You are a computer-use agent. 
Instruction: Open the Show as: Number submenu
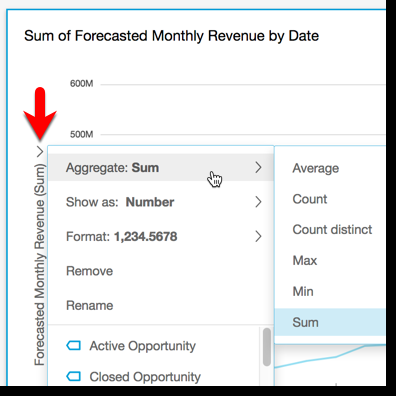(x=161, y=202)
